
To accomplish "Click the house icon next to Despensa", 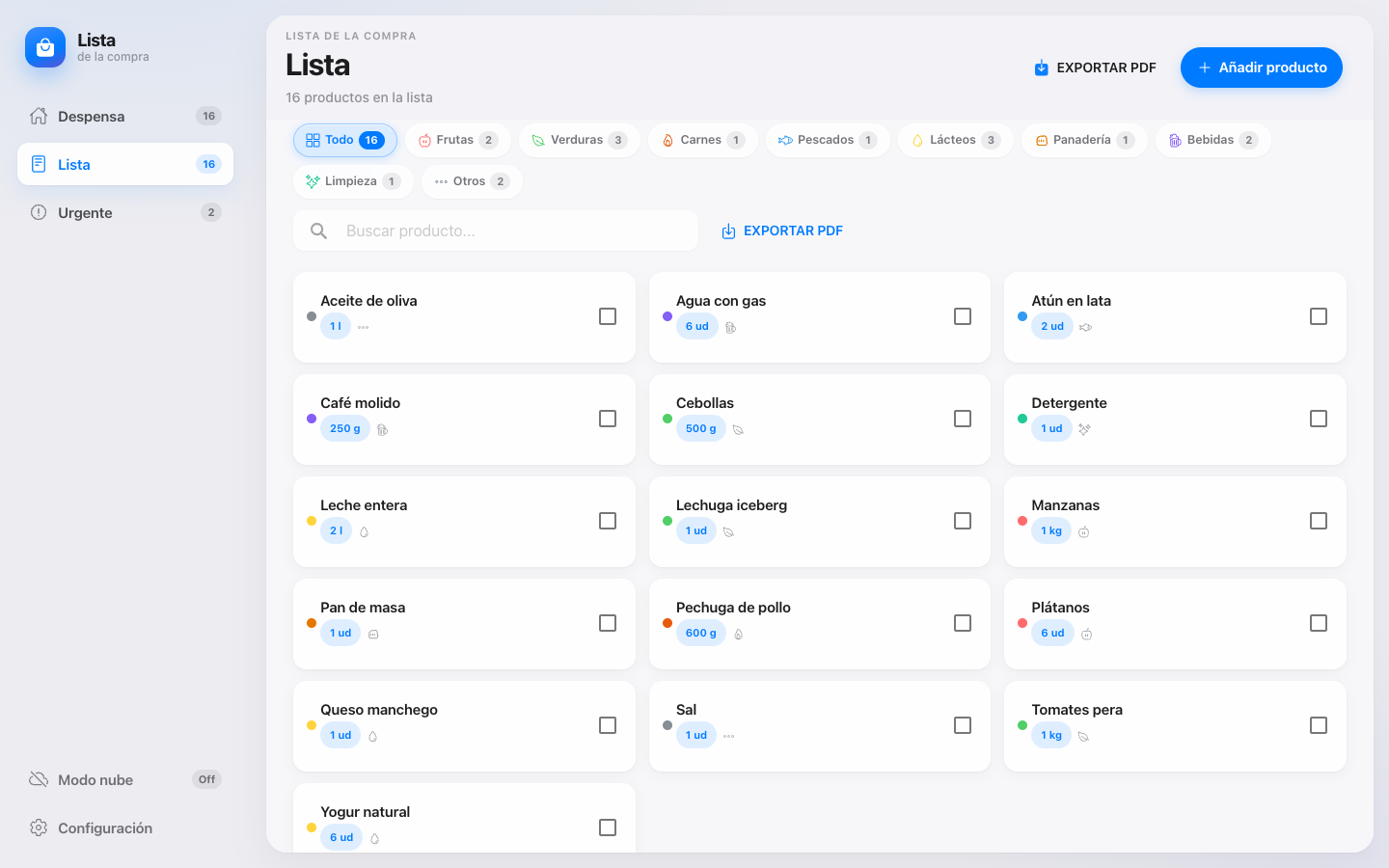I will point(39,116).
